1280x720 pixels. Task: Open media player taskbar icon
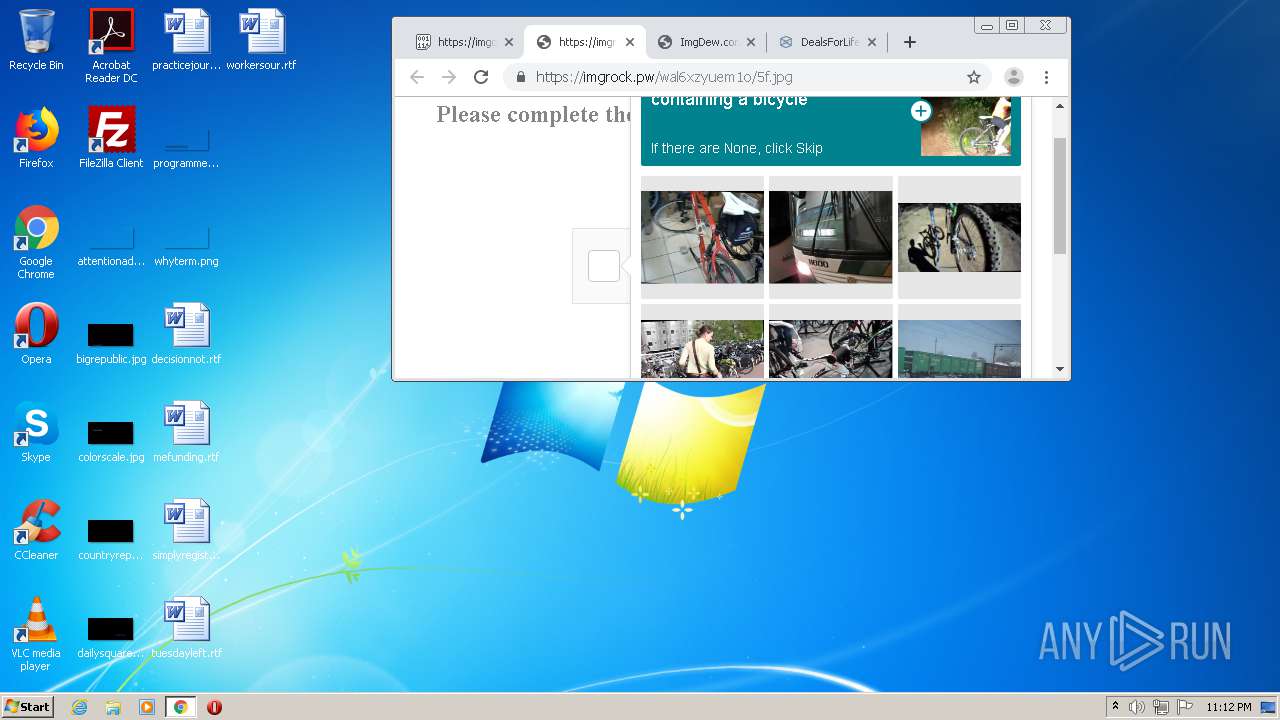[147, 707]
